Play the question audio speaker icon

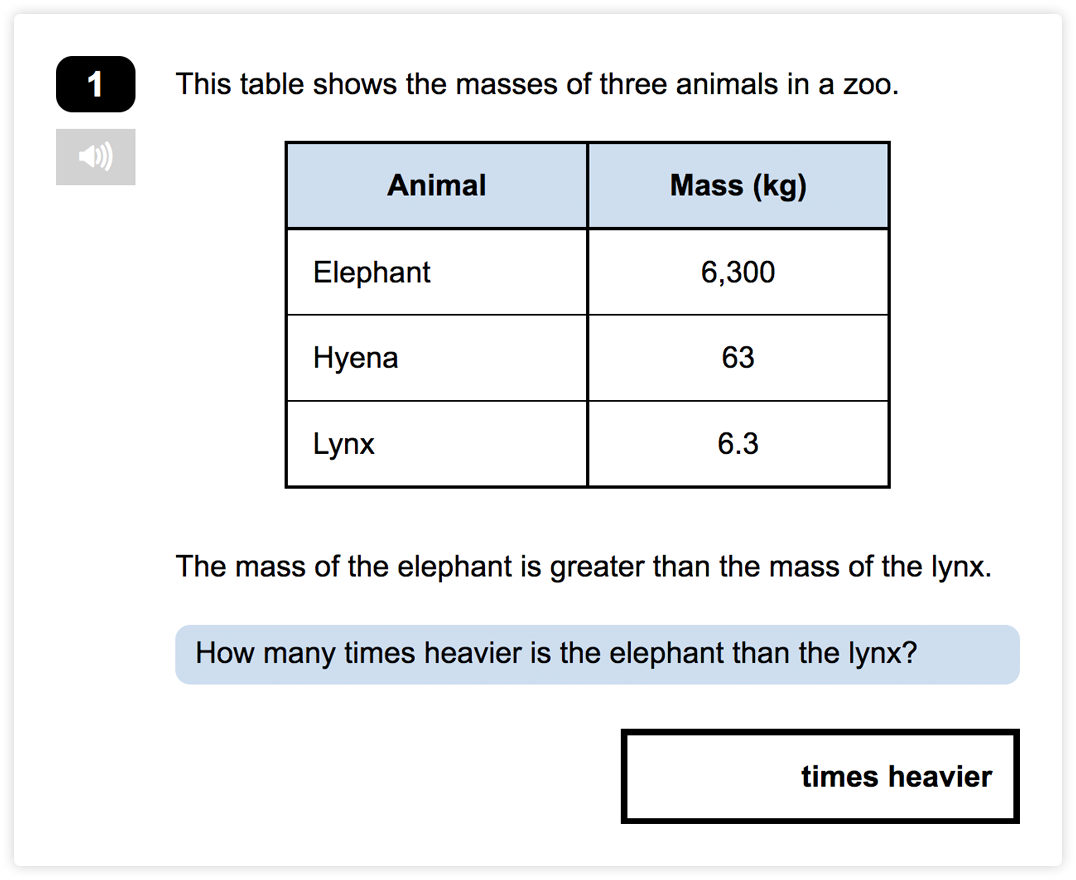click(x=95, y=157)
